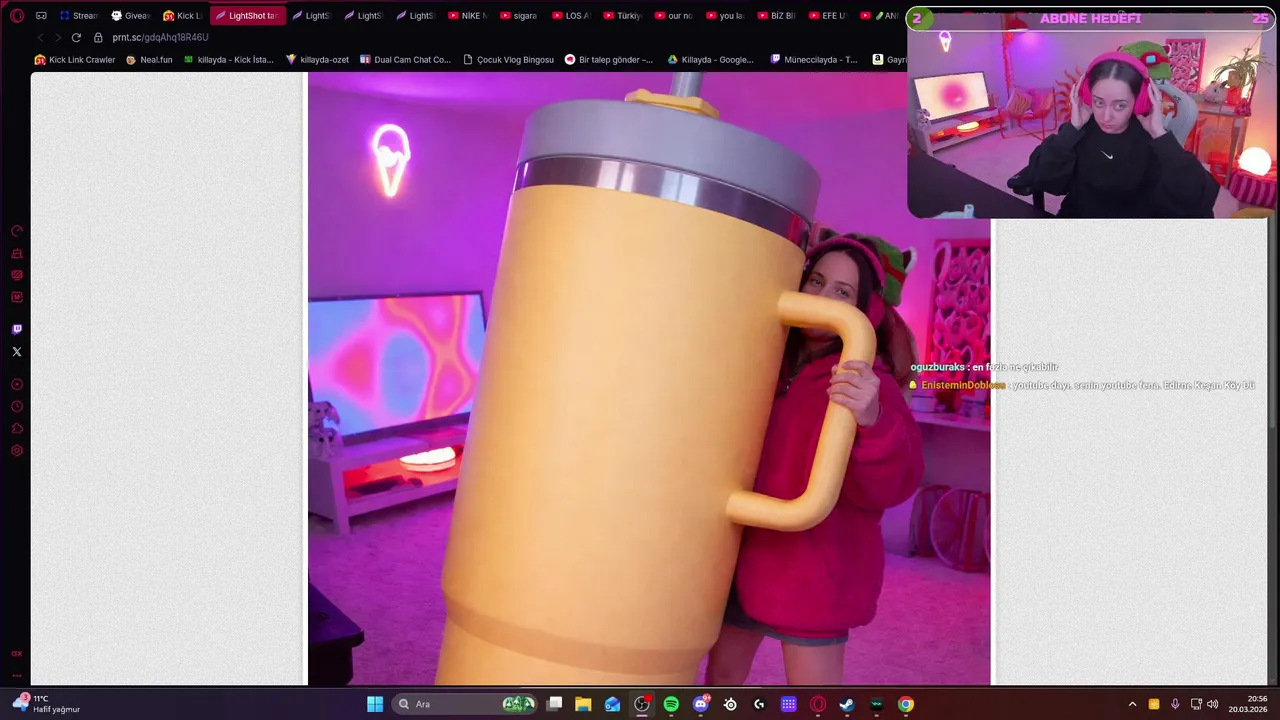Open Discord from the taskbar
This screenshot has width=1280, height=720.
700,704
